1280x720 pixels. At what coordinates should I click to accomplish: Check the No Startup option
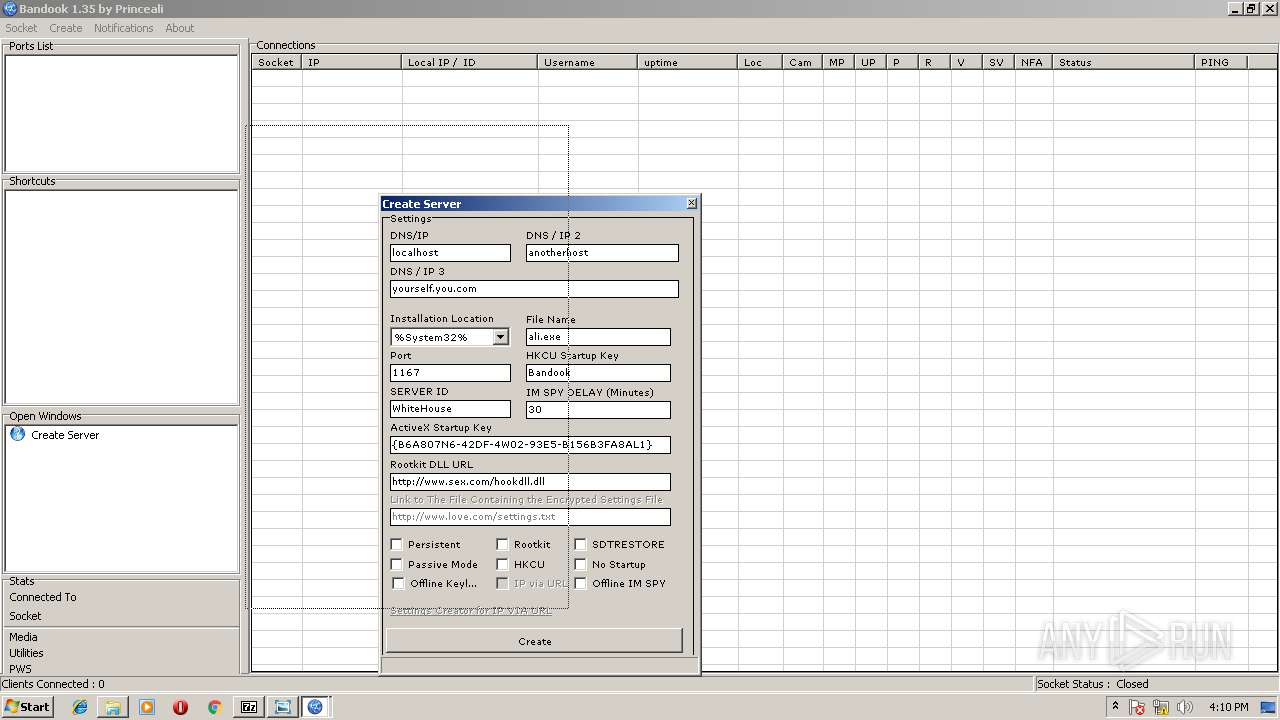(x=581, y=564)
